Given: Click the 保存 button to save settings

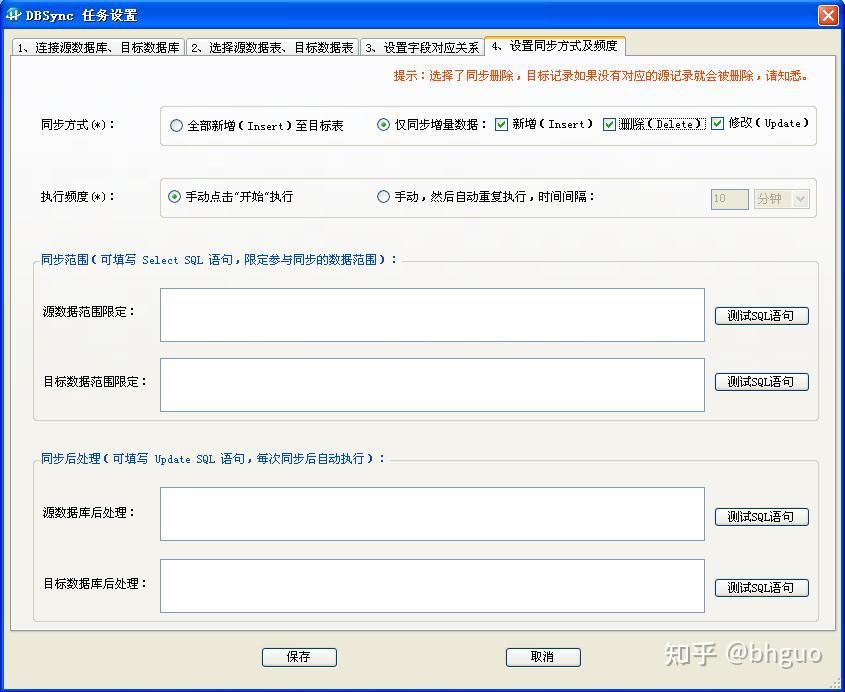Looking at the screenshot, I should coord(299,657).
